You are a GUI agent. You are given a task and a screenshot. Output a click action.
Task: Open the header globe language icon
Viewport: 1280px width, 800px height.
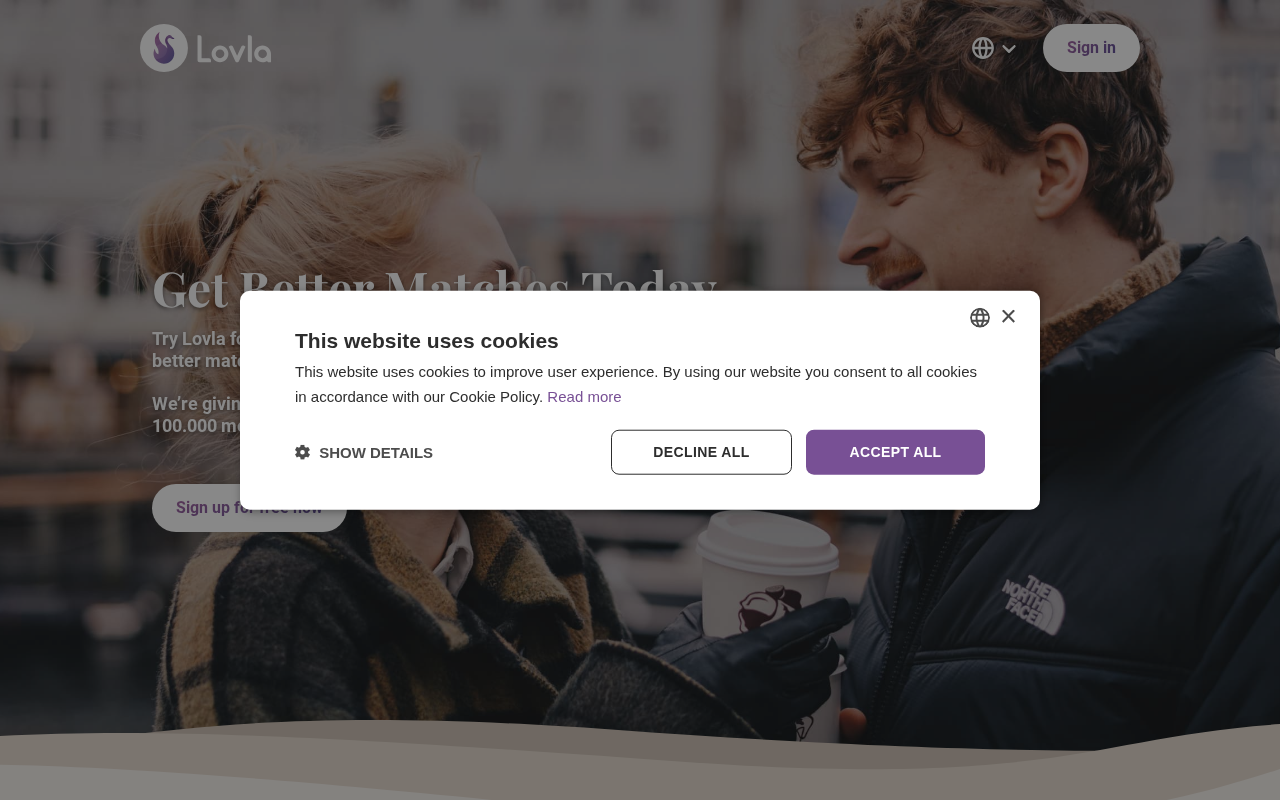[x=983, y=48]
